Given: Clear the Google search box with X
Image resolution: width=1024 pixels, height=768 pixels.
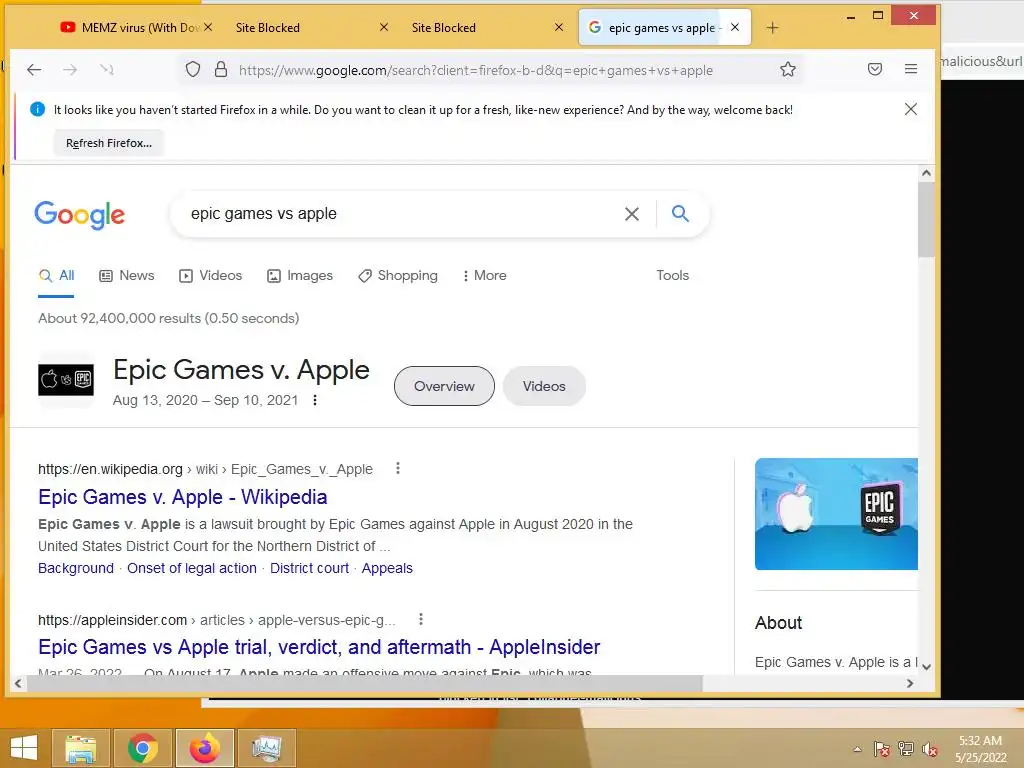Looking at the screenshot, I should point(632,214).
